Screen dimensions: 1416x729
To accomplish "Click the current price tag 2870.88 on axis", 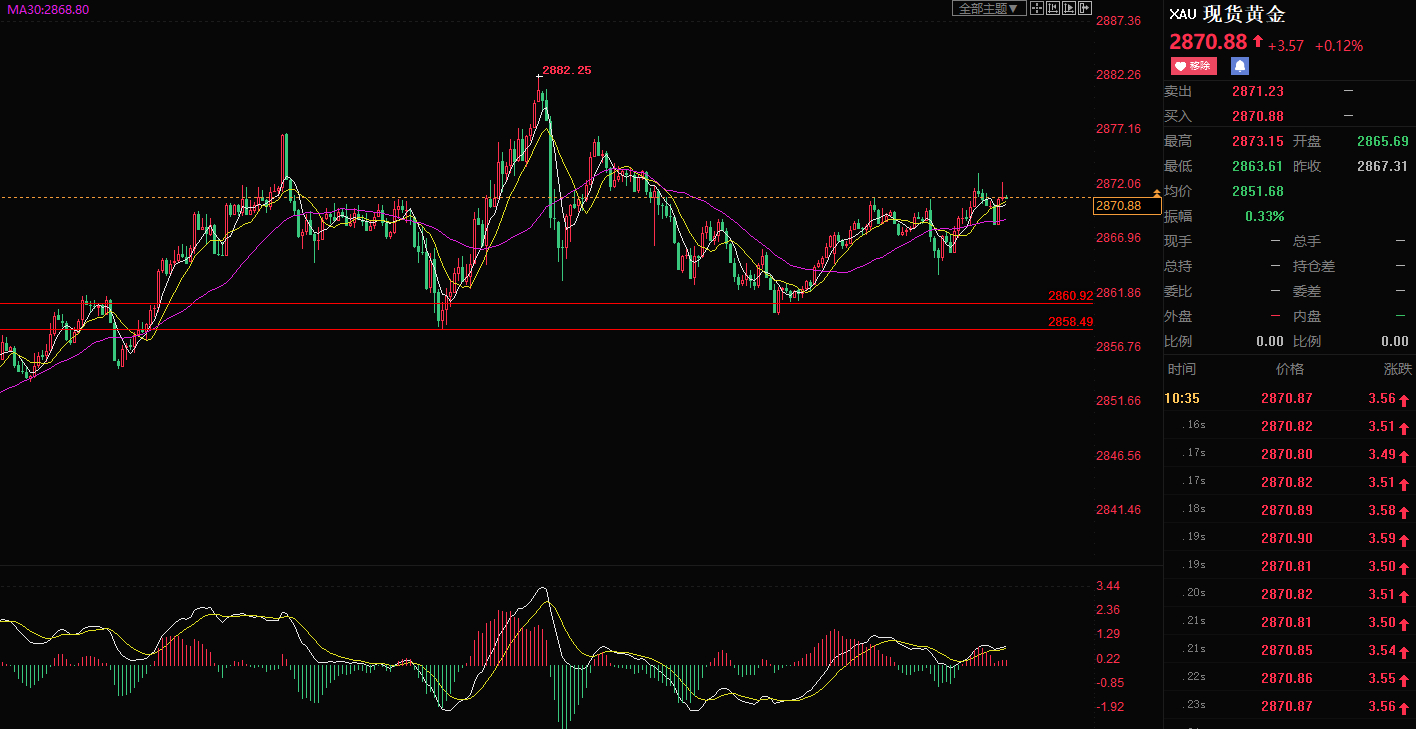I will click(1128, 206).
